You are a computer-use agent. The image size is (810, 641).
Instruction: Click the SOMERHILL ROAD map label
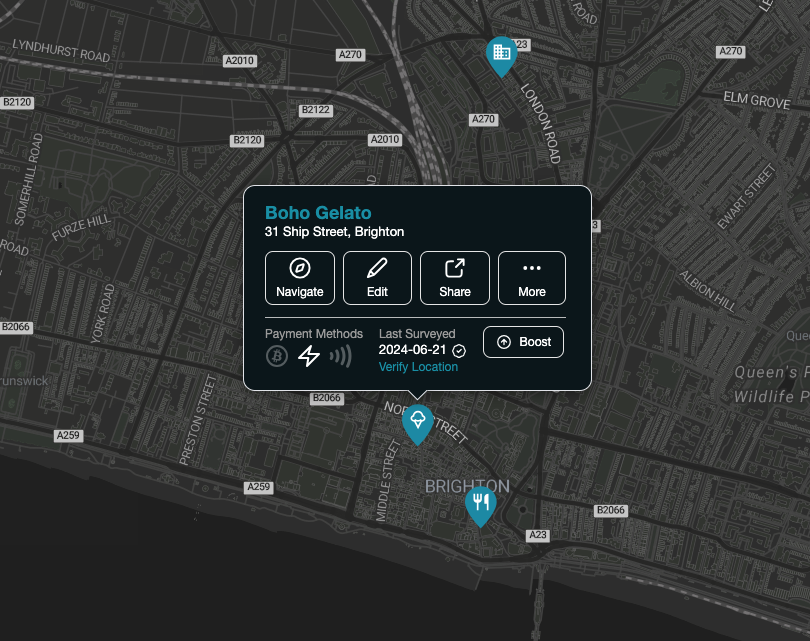coord(28,179)
